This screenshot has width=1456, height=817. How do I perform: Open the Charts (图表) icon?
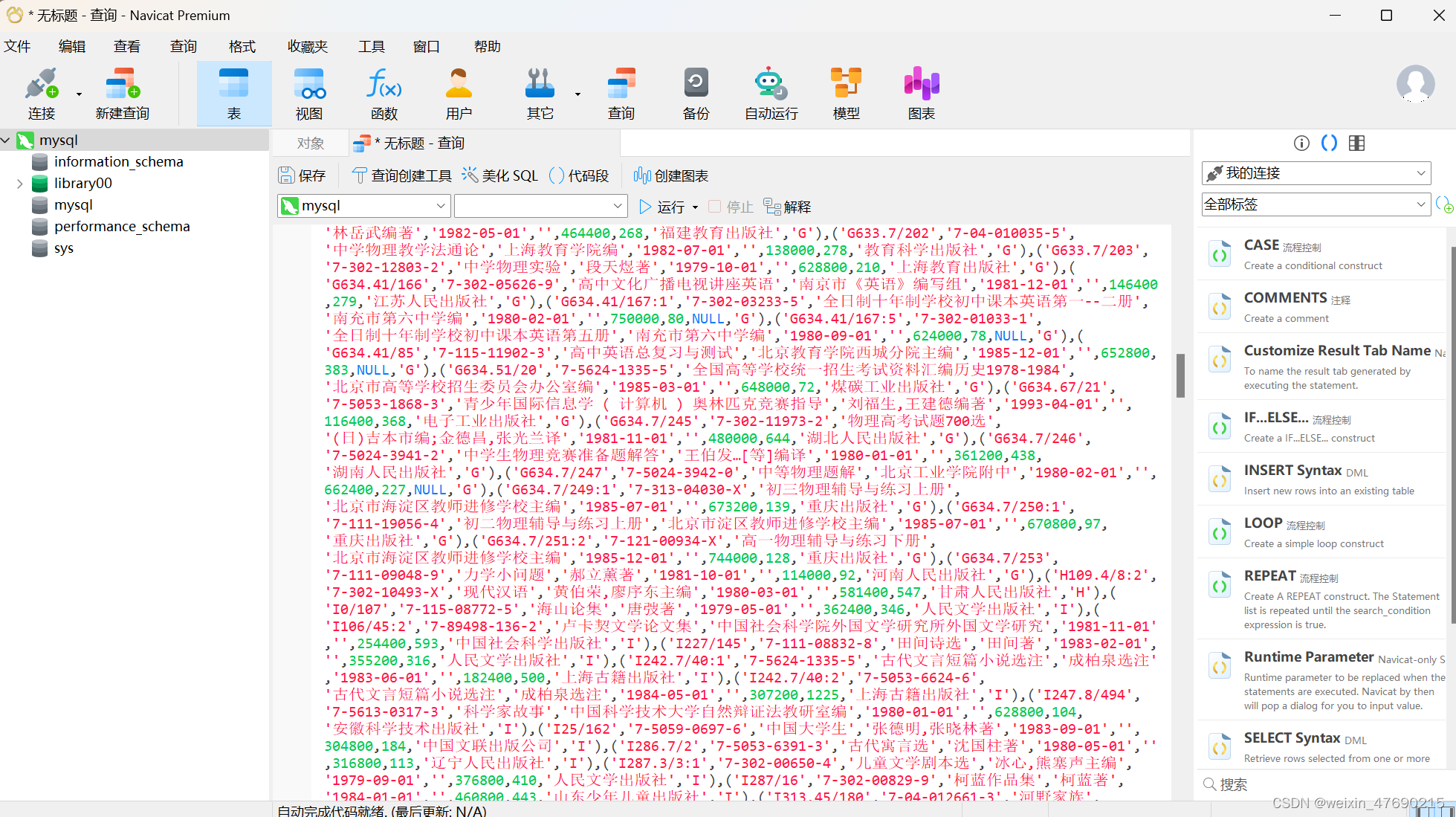pyautogui.click(x=921, y=84)
